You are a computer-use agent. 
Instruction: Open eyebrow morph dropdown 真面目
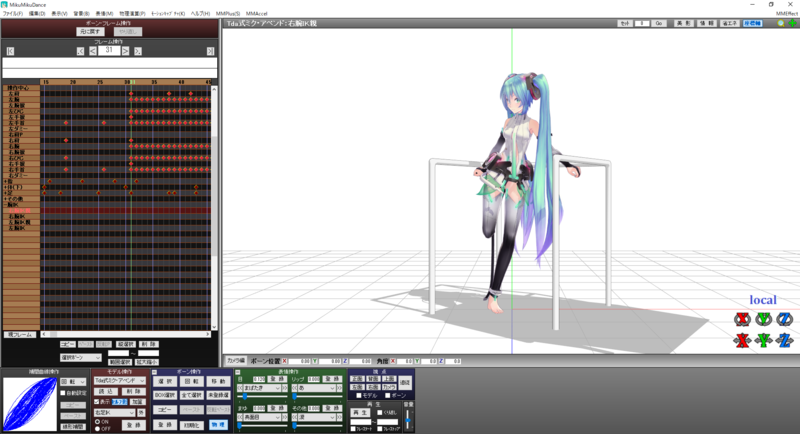(262, 417)
